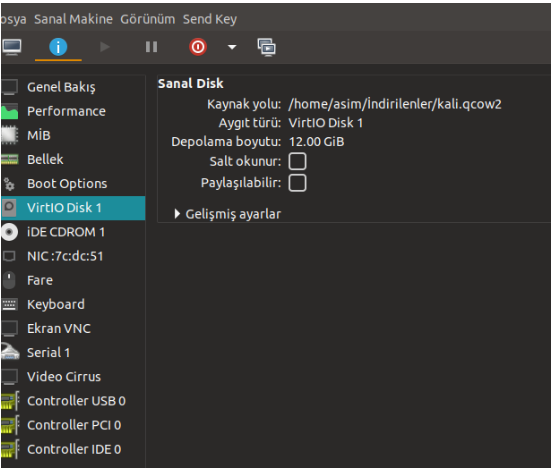Select Controller USB 0 entry
The width and height of the screenshot is (551, 468).
pyautogui.click(x=73, y=401)
